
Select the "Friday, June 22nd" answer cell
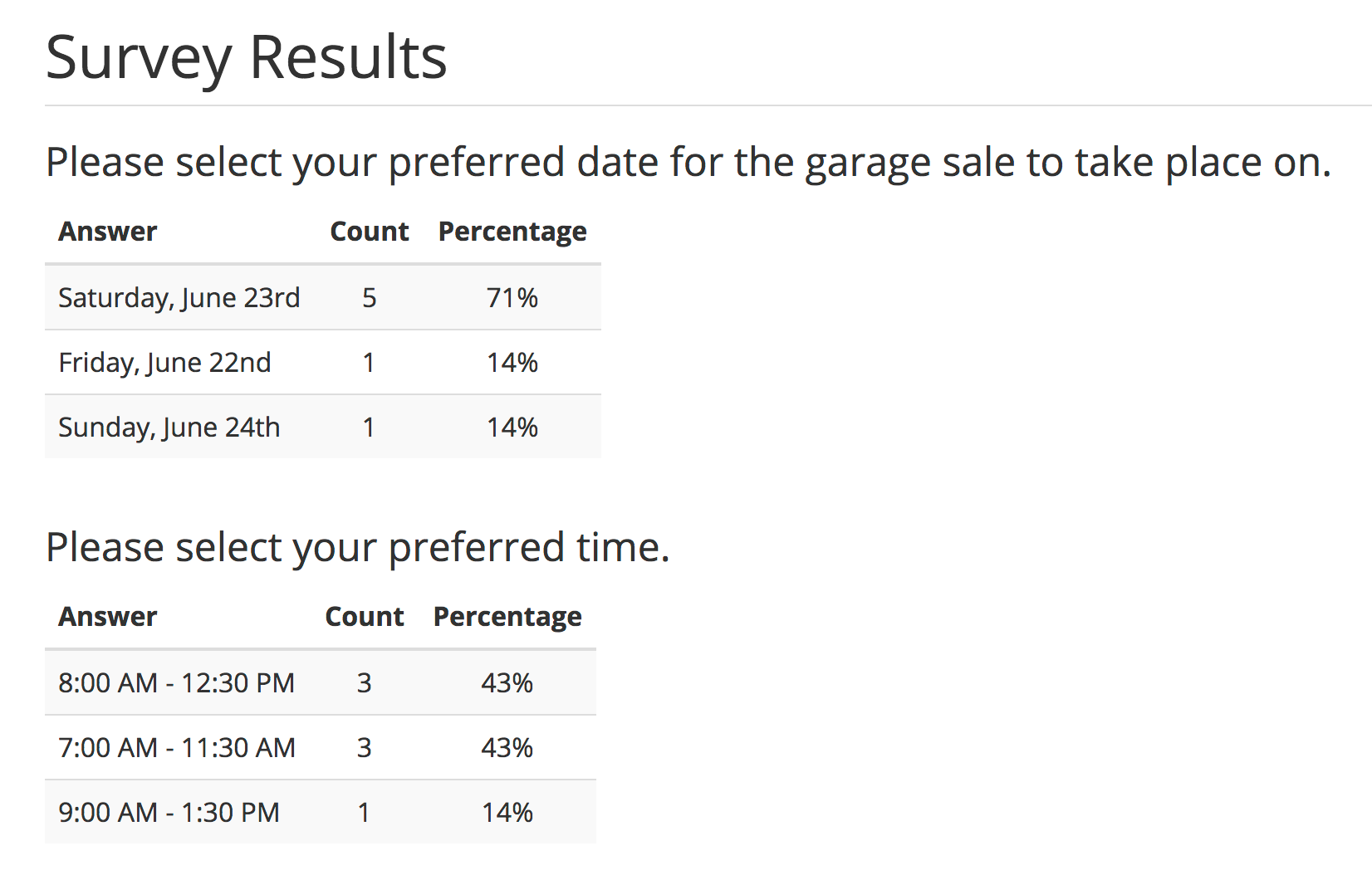coord(164,363)
